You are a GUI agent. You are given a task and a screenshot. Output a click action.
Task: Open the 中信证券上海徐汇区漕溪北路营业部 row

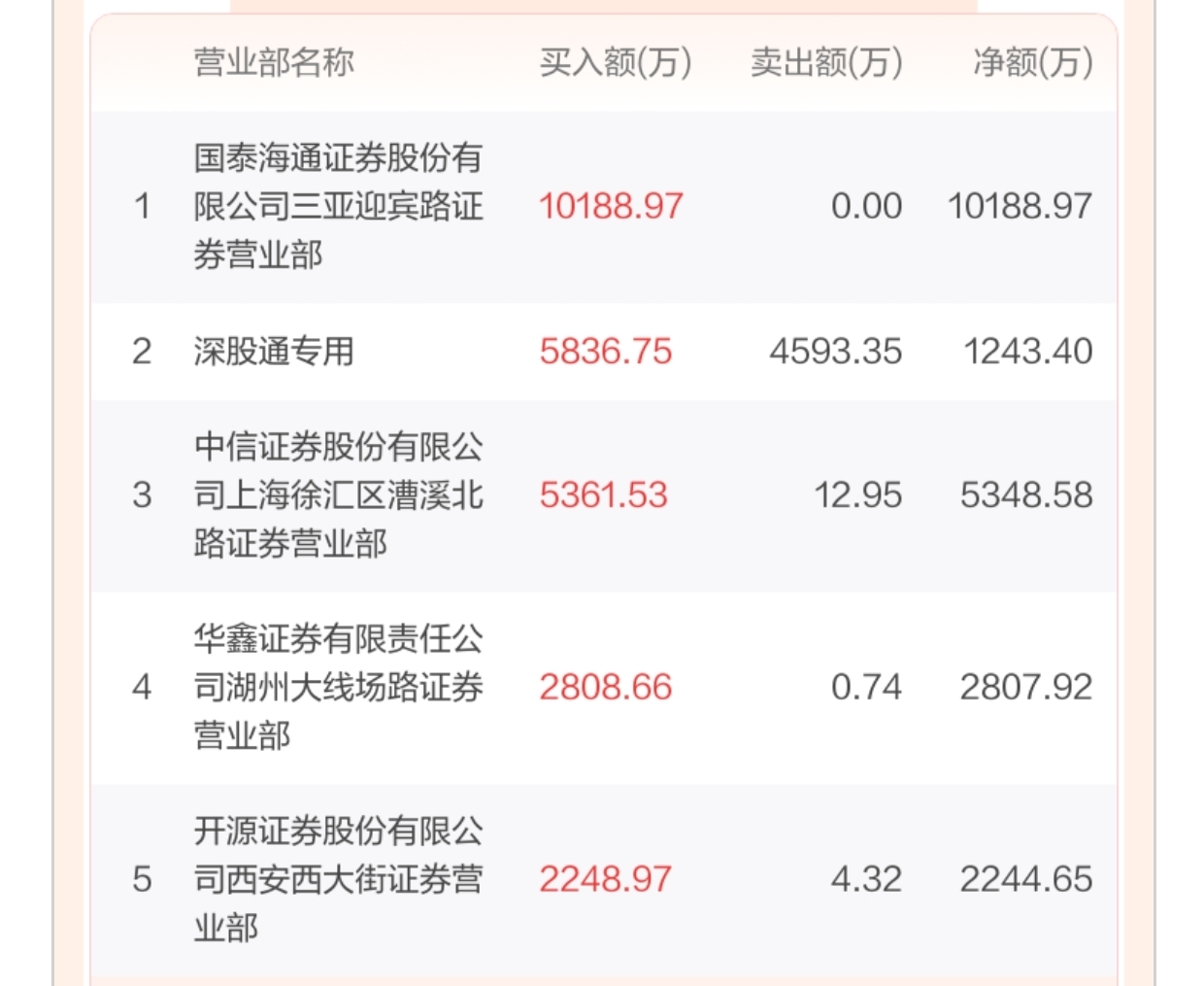click(604, 495)
